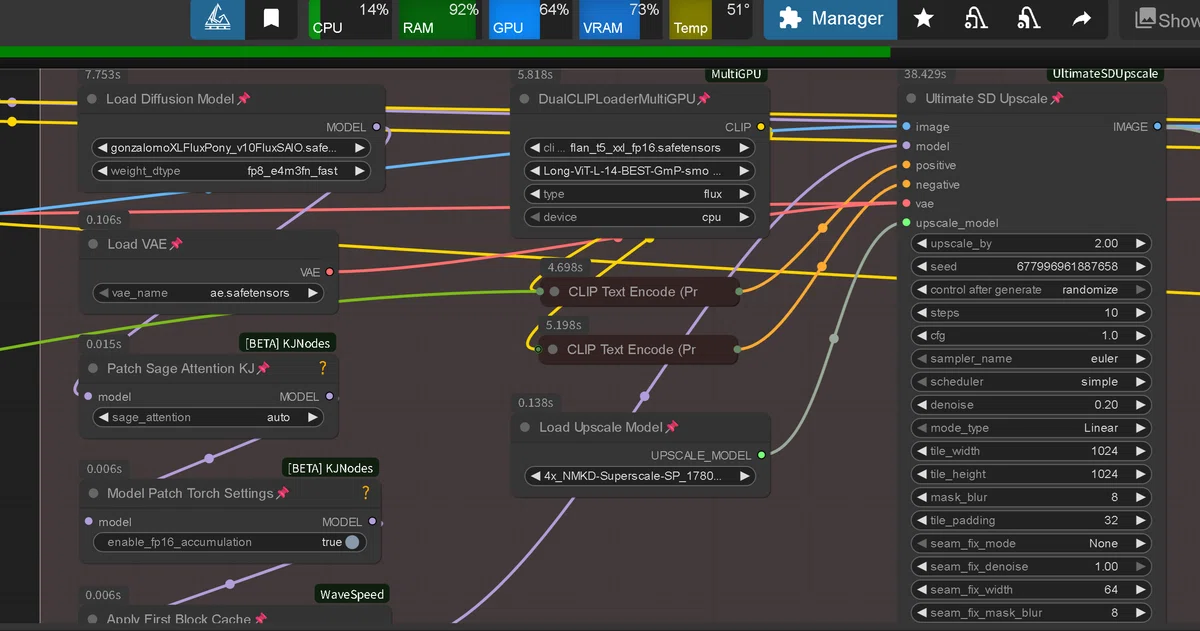The height and width of the screenshot is (631, 1200).
Task: Click the KJNodes badge above Patch Sage Attention
Action: click(x=288, y=343)
